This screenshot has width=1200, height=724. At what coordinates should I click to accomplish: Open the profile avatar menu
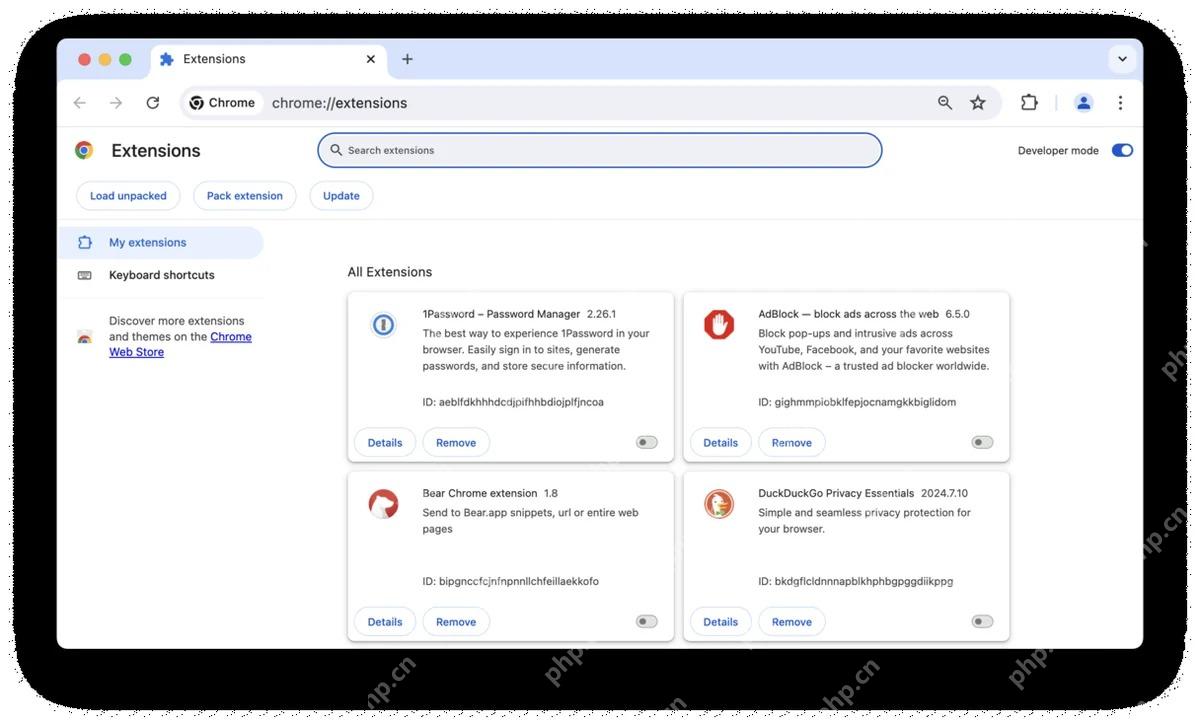tap(1083, 103)
